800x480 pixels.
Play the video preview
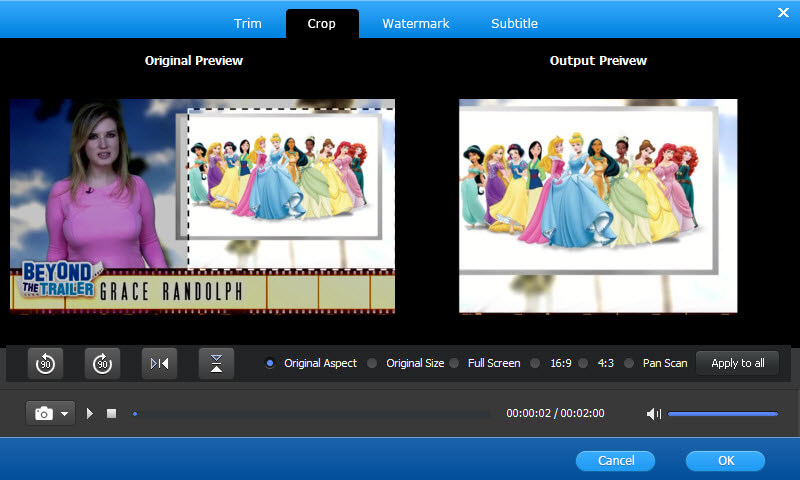click(x=90, y=413)
